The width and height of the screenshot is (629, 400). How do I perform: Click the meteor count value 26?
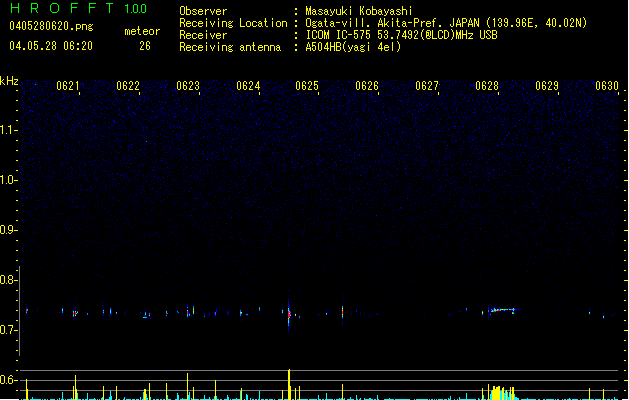[x=145, y=46]
